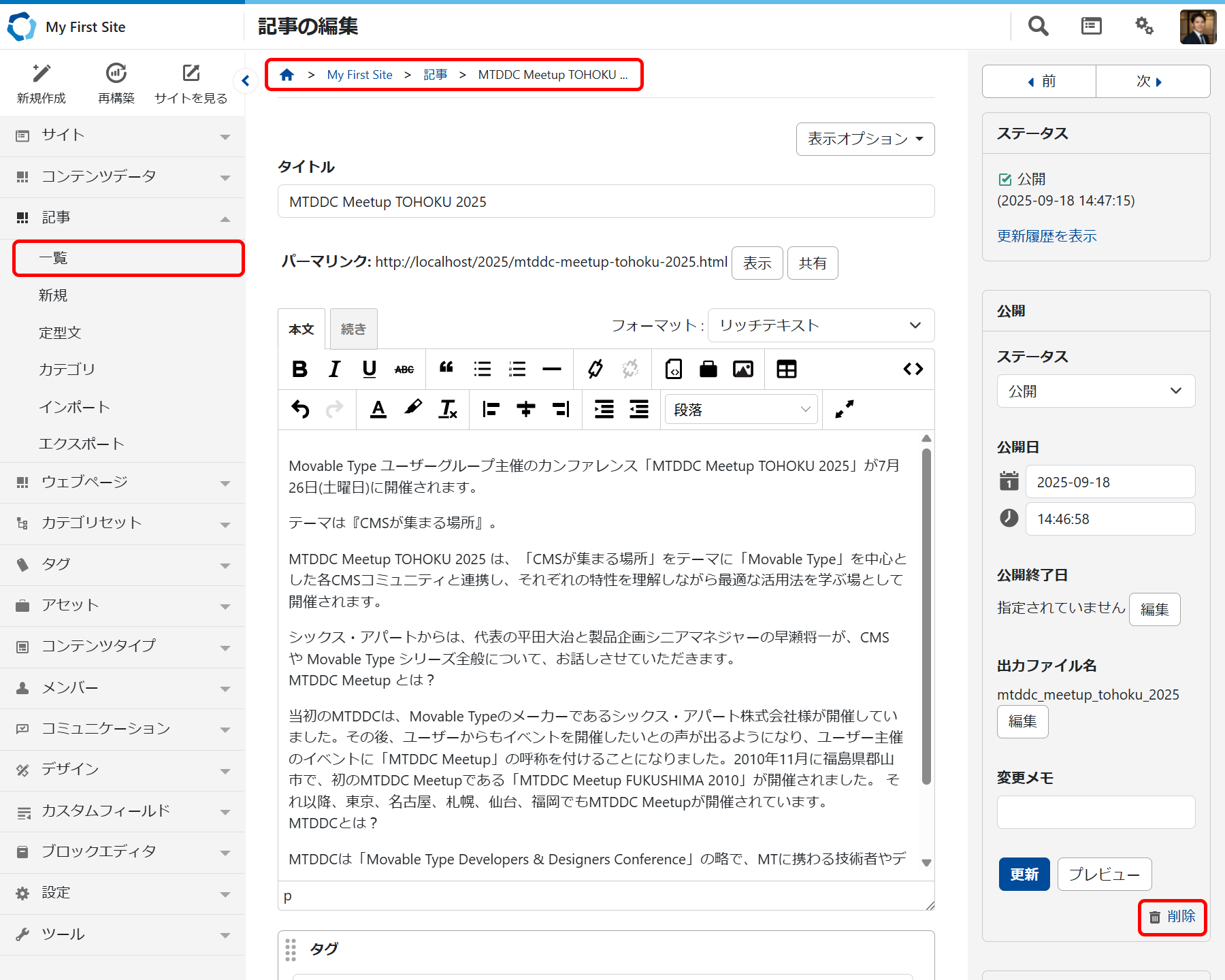The image size is (1225, 980).
Task: Click the 更新 button
Action: 1024,874
